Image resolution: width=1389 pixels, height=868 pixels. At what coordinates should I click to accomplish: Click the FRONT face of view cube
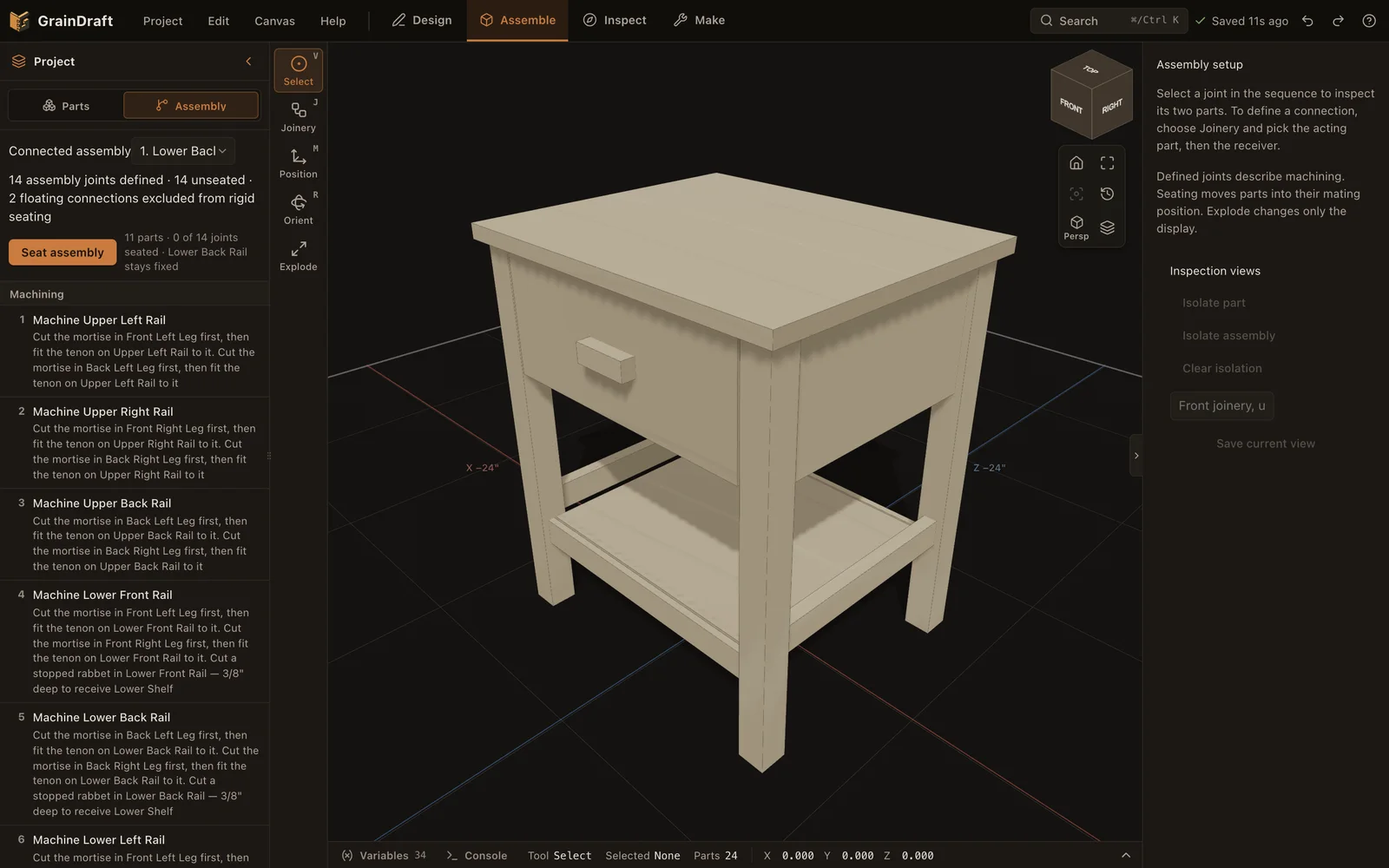coord(1071,106)
